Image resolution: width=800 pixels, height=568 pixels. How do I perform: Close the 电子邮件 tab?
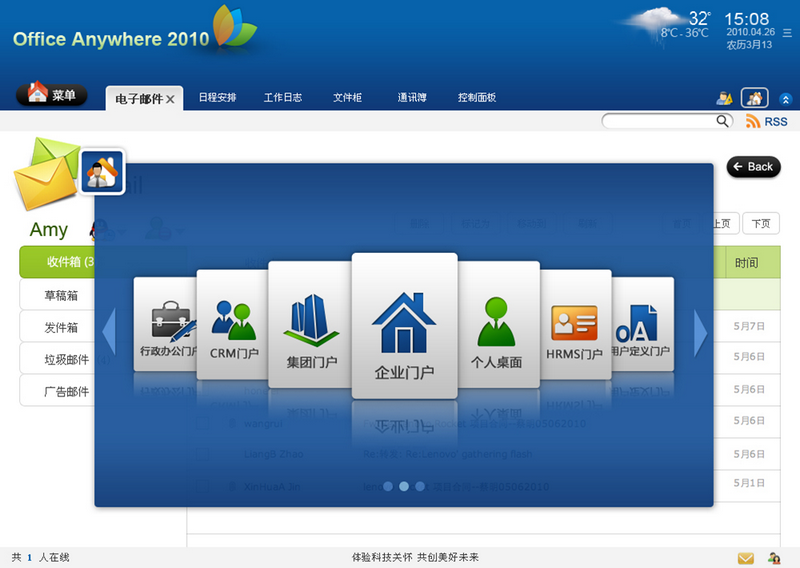point(170,100)
